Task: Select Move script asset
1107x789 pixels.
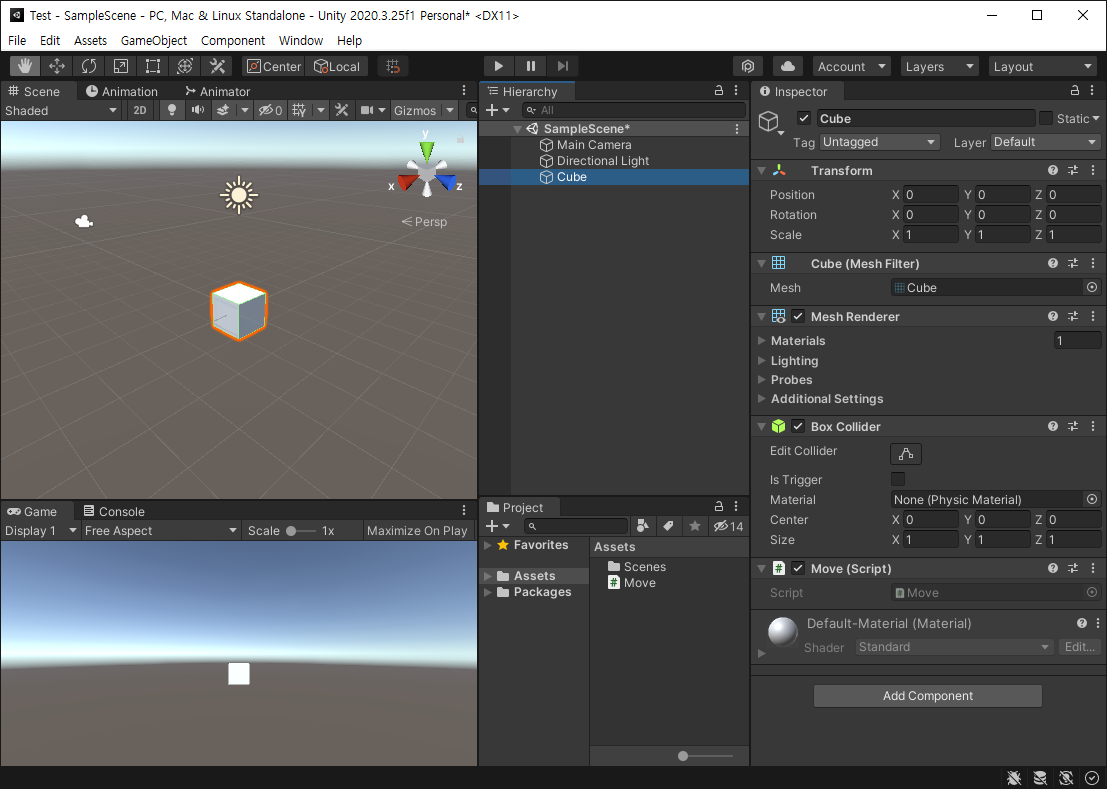Action: pos(632,583)
